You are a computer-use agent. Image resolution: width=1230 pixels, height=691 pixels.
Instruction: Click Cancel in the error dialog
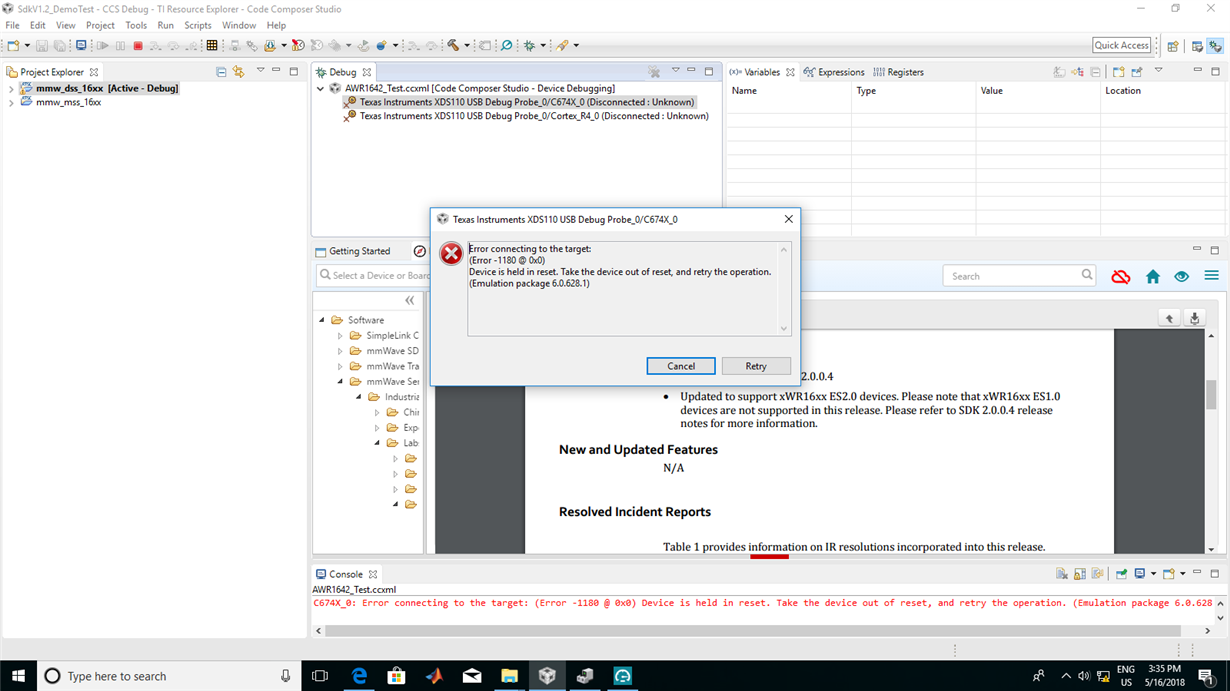pos(681,366)
